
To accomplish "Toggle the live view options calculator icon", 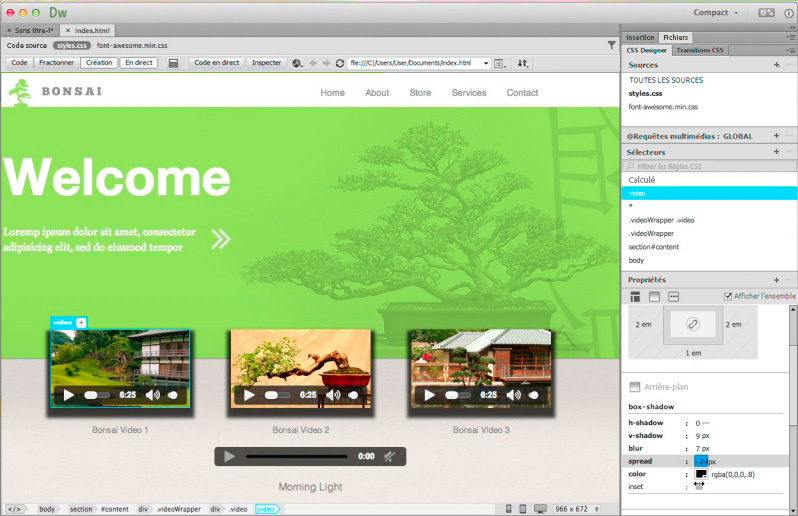I will [174, 63].
